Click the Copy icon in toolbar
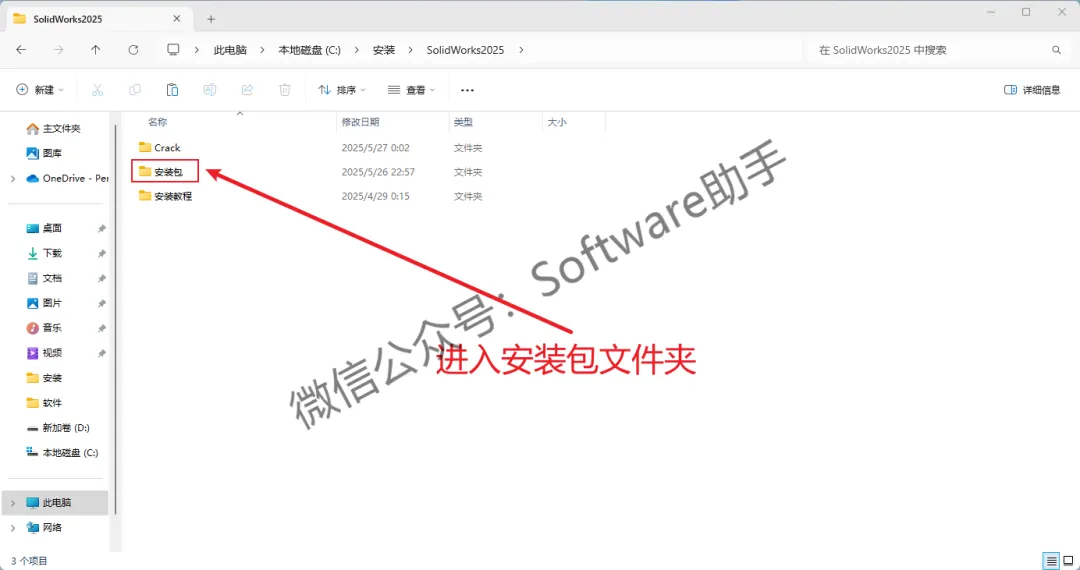The height and width of the screenshot is (570, 1080). click(x=135, y=89)
